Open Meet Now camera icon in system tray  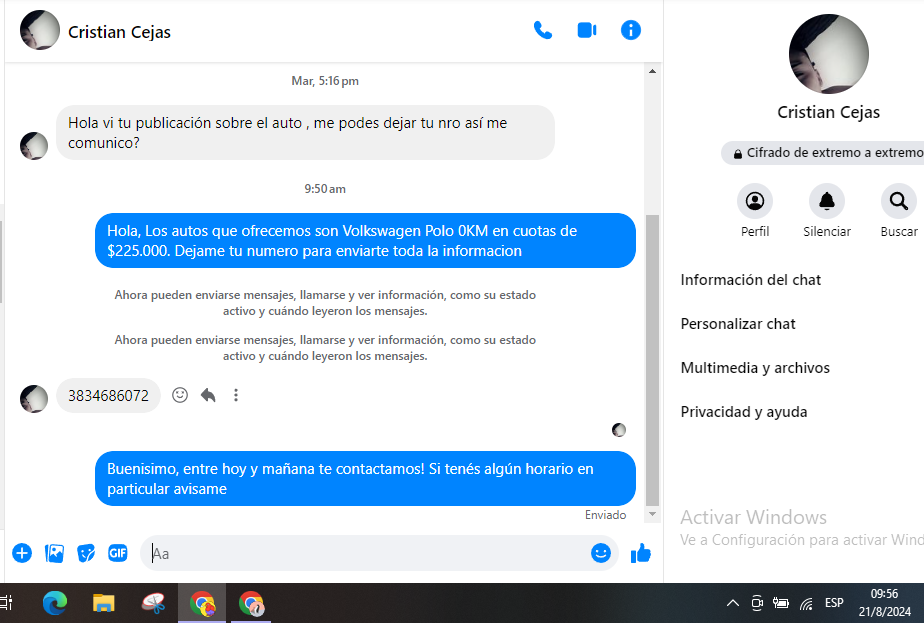pyautogui.click(x=757, y=603)
